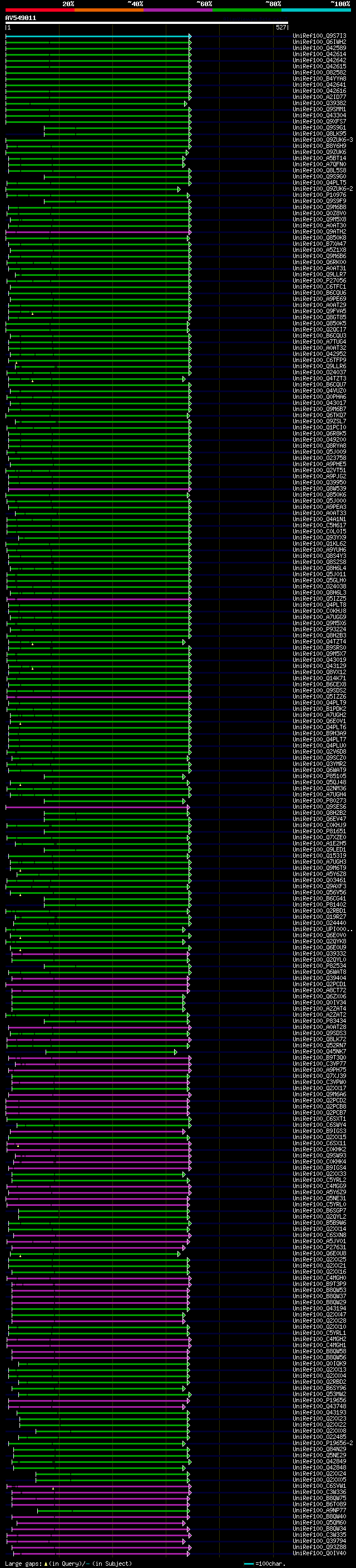
Task: Click the cyan alignment bar for Q9S7I3
Action: pyautogui.click(x=98, y=36)
